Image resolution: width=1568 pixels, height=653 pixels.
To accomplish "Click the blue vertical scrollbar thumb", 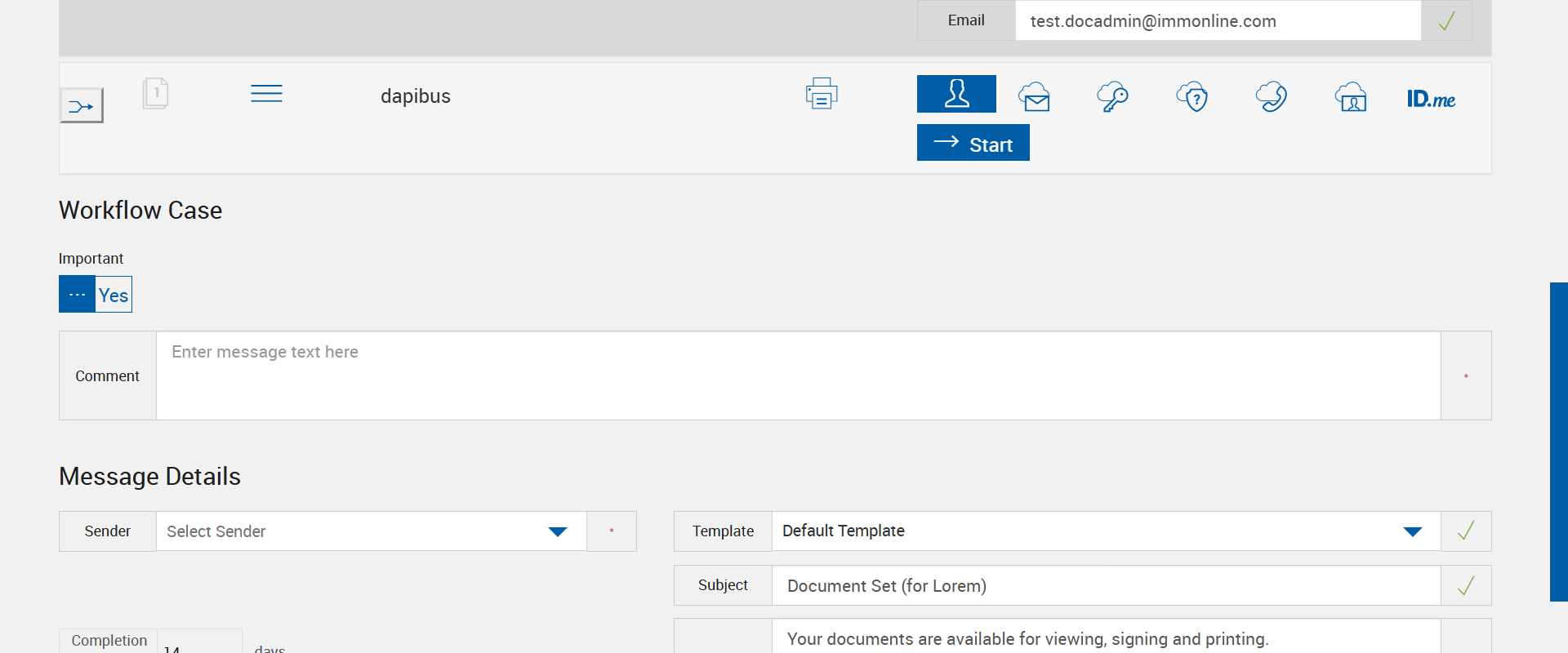I will click(1558, 441).
